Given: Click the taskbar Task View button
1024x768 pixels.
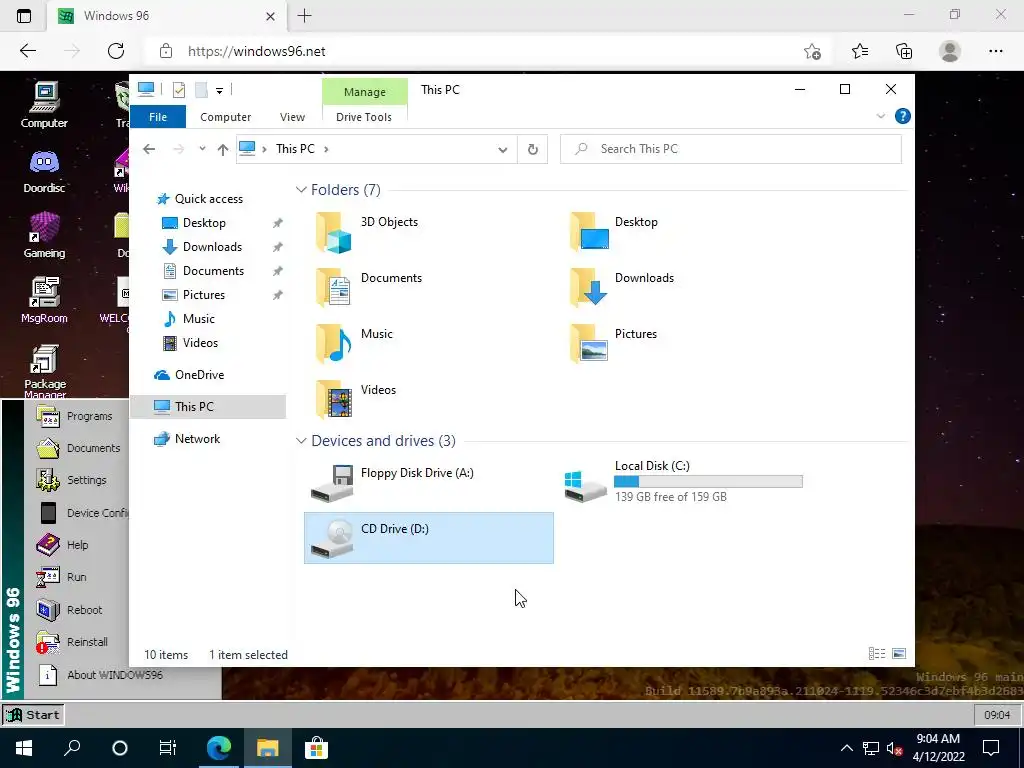Looking at the screenshot, I should click(x=168, y=748).
